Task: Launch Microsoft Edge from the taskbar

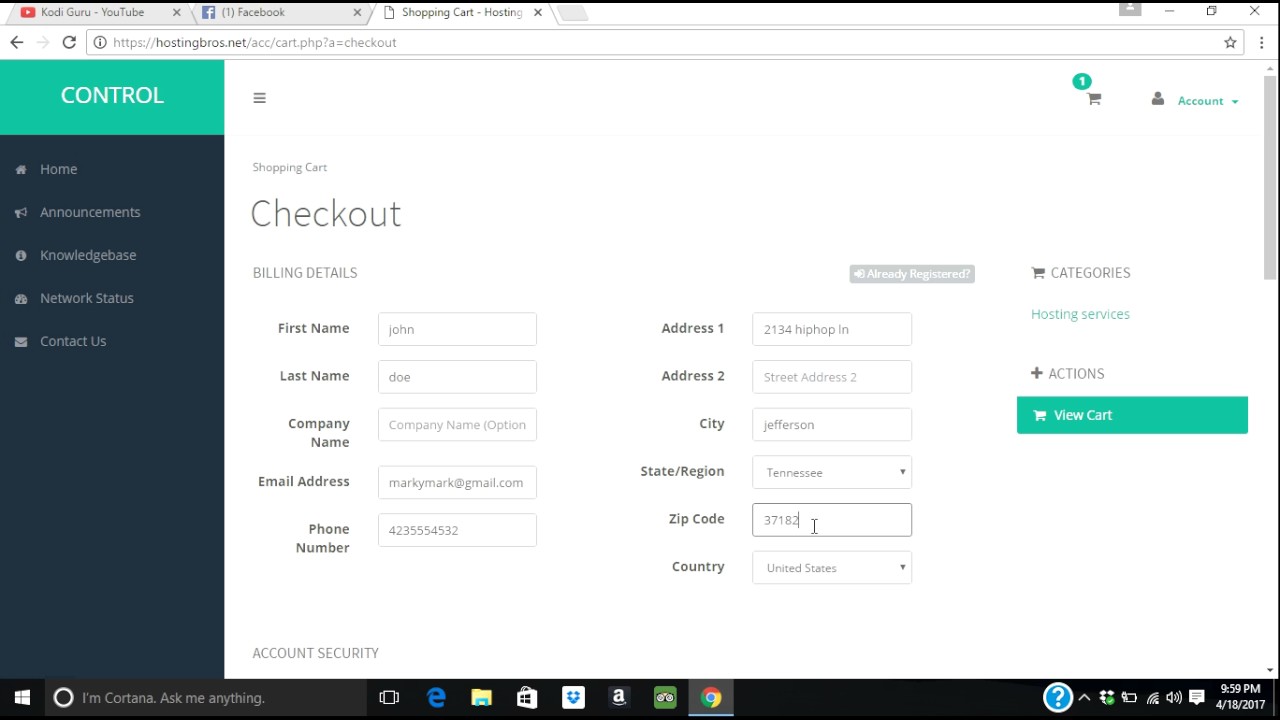Action: (x=436, y=698)
